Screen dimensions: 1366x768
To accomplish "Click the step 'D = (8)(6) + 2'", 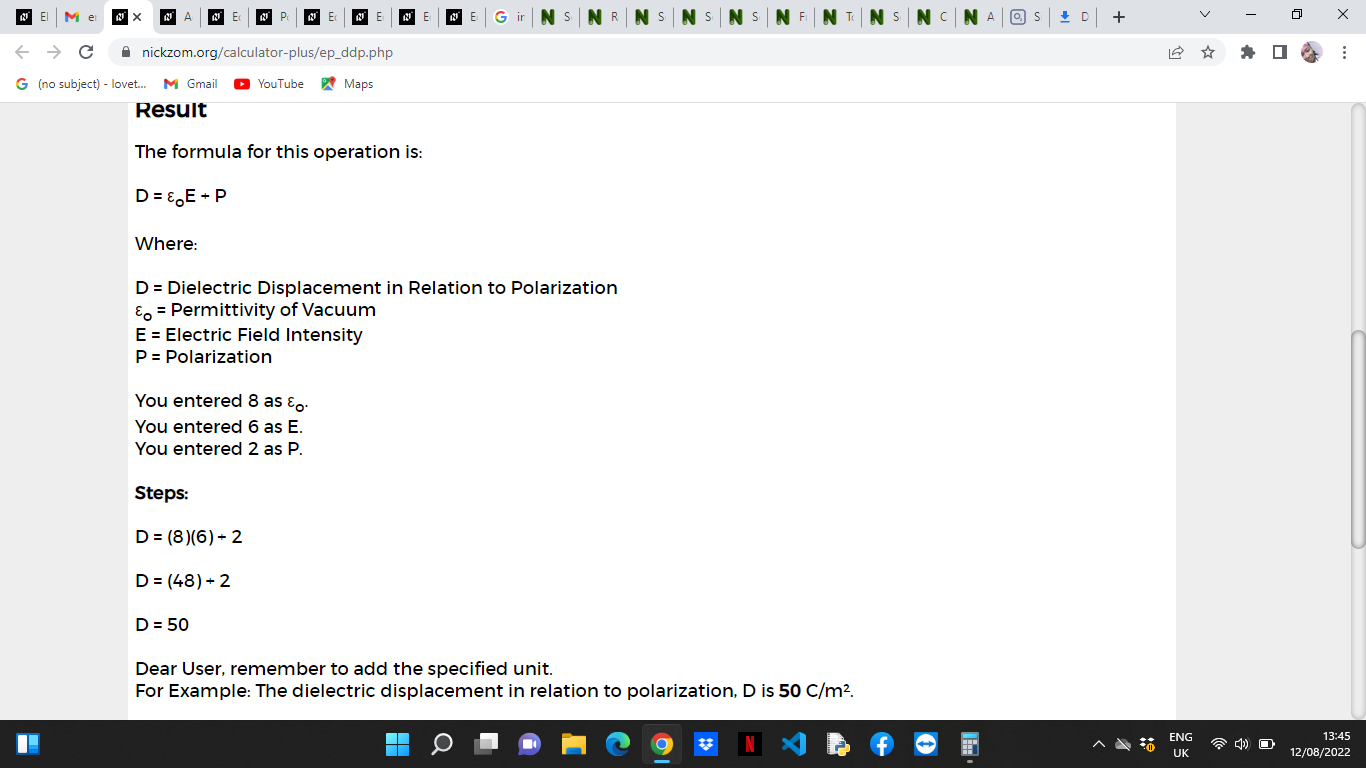I will [x=189, y=537].
